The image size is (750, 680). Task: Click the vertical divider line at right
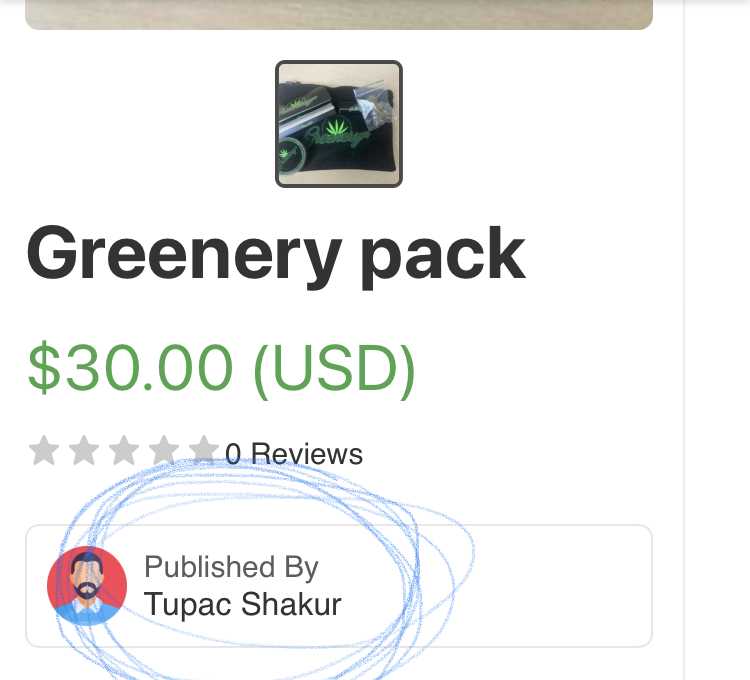pos(684,340)
